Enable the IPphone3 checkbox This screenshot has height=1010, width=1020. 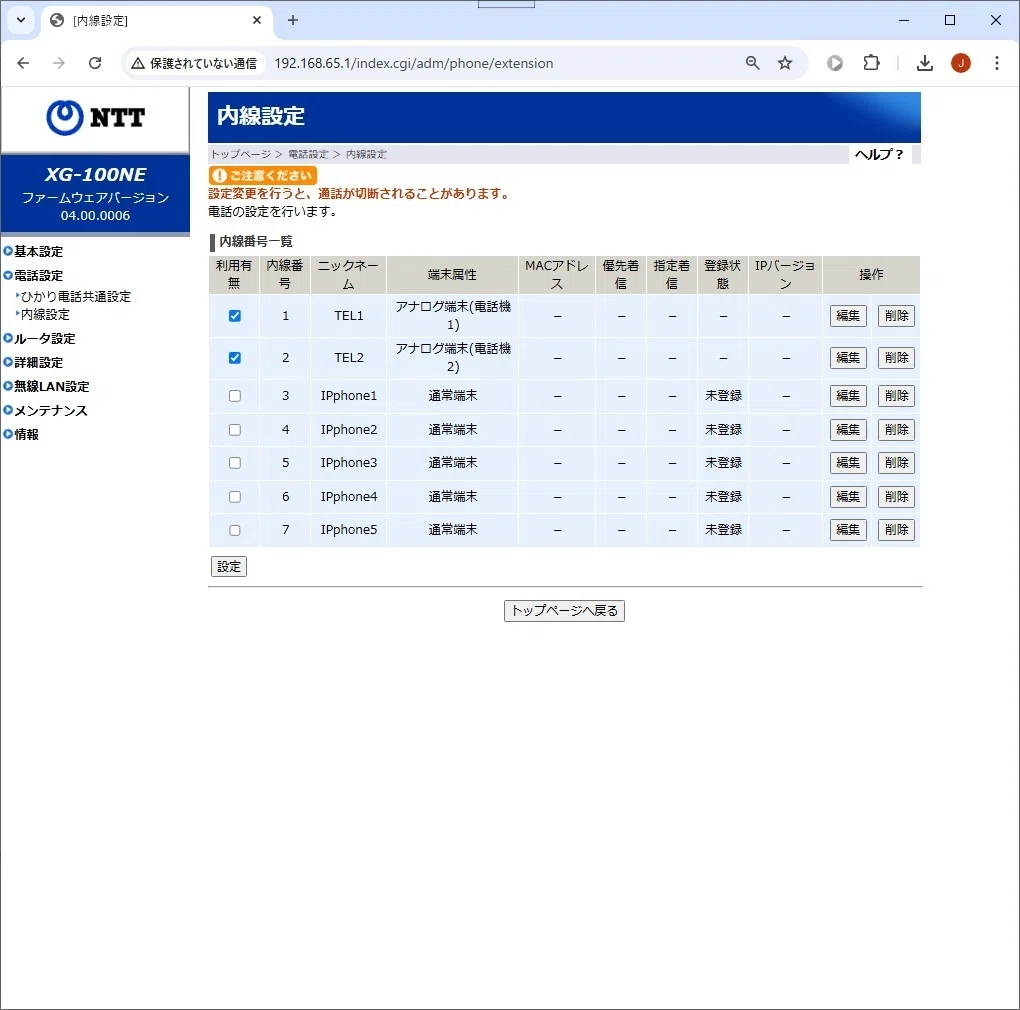pos(235,463)
